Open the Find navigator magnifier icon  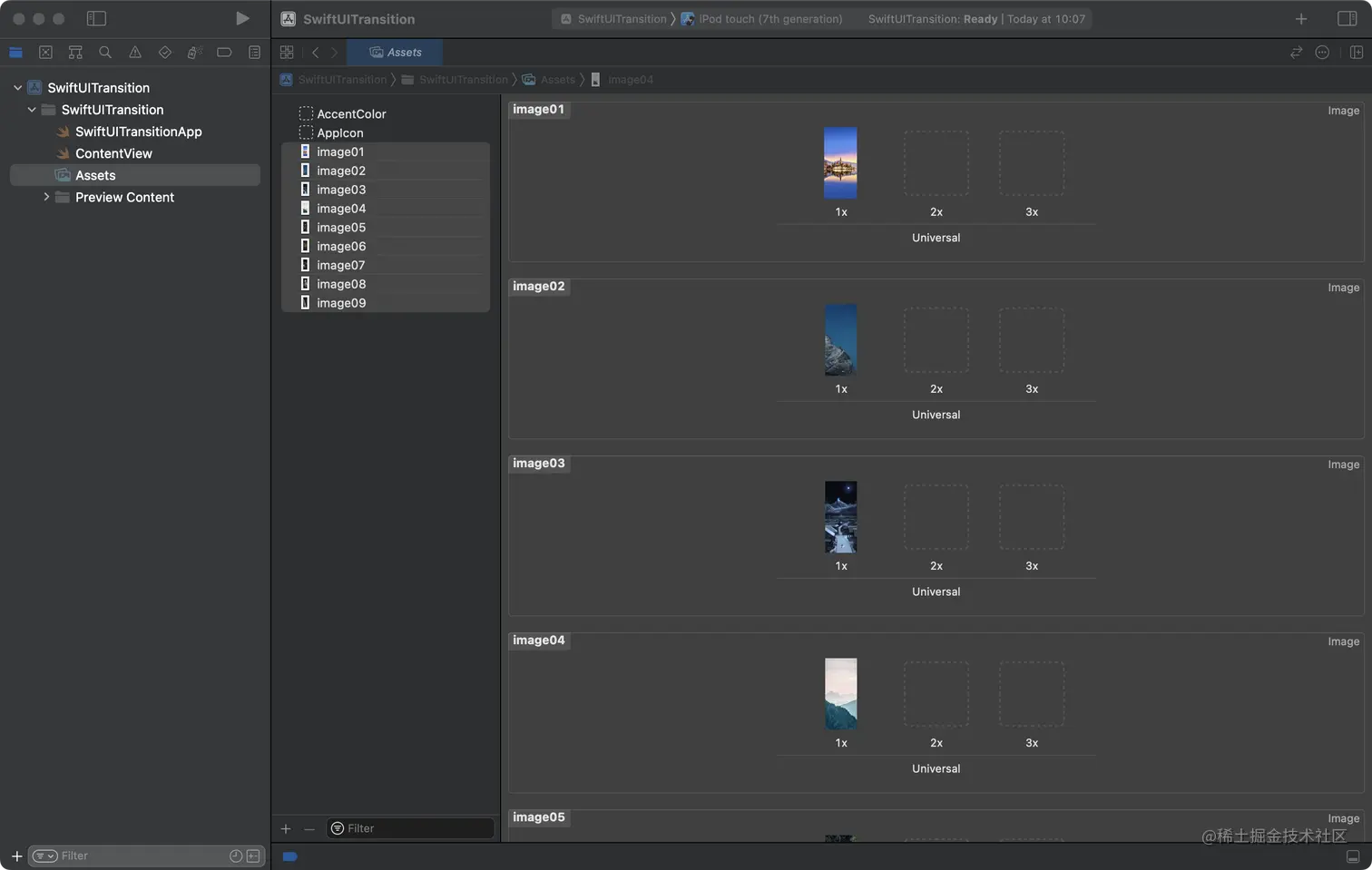coord(105,53)
